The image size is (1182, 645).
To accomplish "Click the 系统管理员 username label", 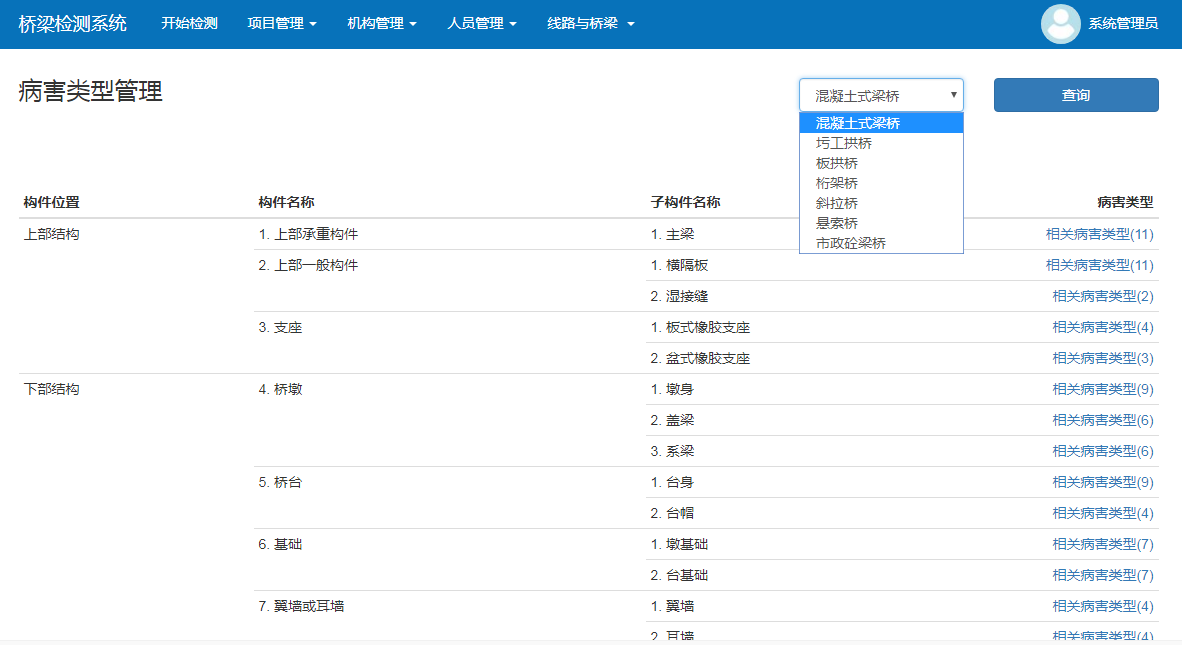I will 1123,24.
